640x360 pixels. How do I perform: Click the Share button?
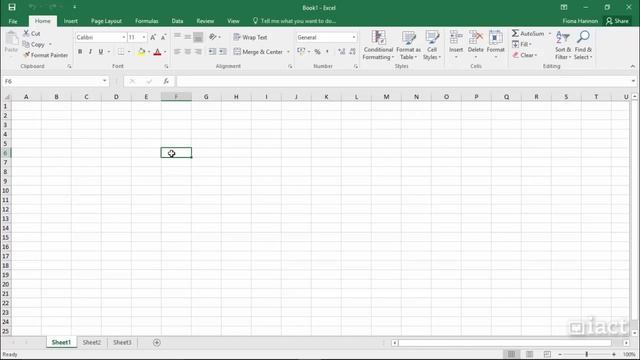pos(617,21)
